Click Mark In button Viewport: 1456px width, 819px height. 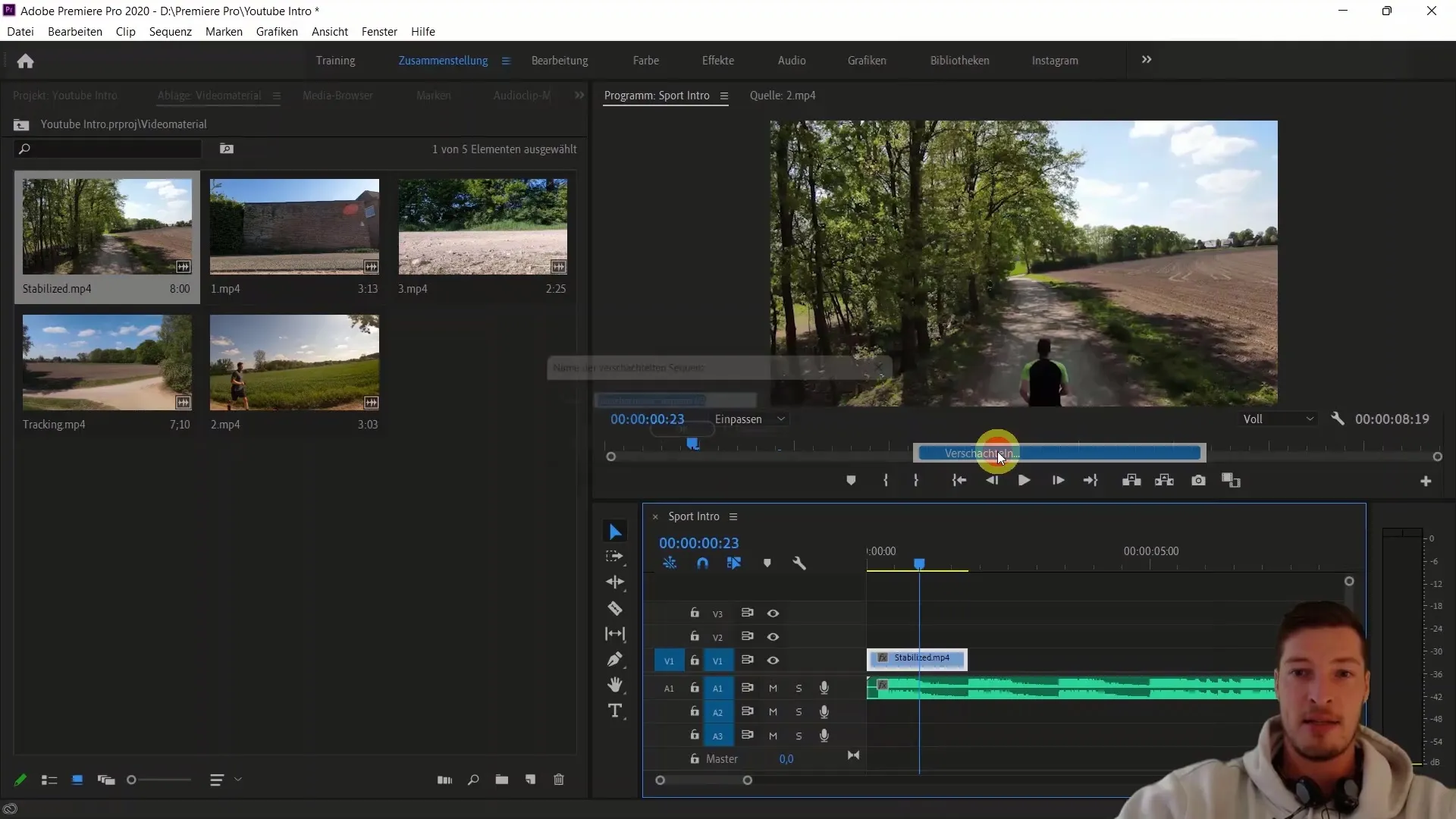coord(885,481)
